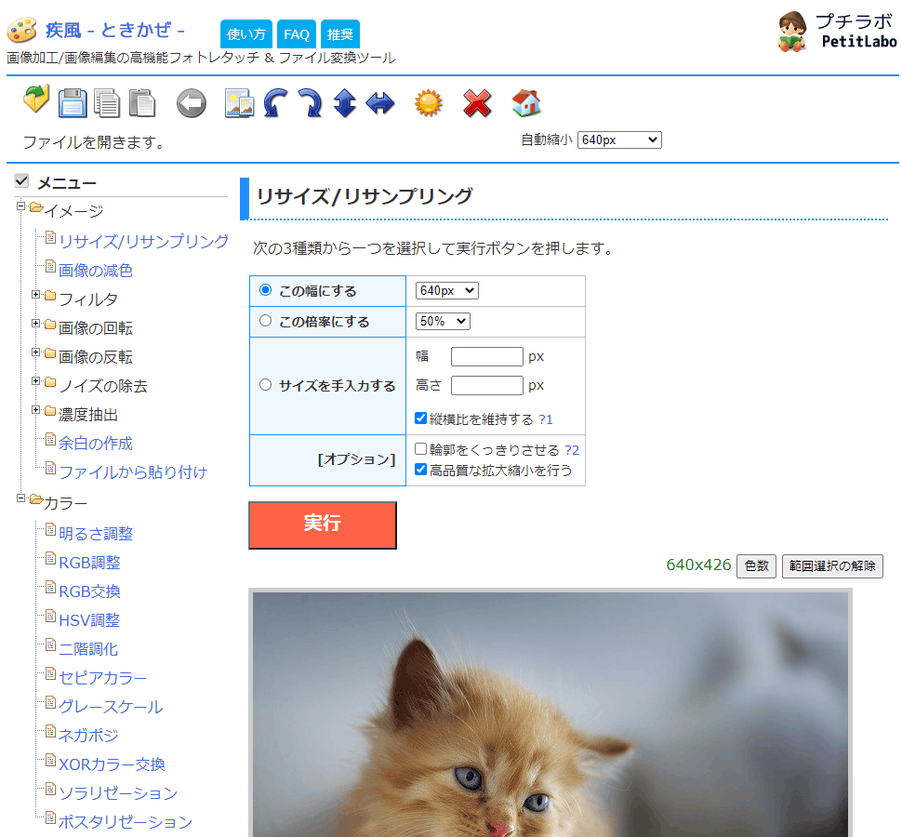Image resolution: width=902 pixels, height=837 pixels.
Task: Open the 使い方 tab
Action: [246, 34]
